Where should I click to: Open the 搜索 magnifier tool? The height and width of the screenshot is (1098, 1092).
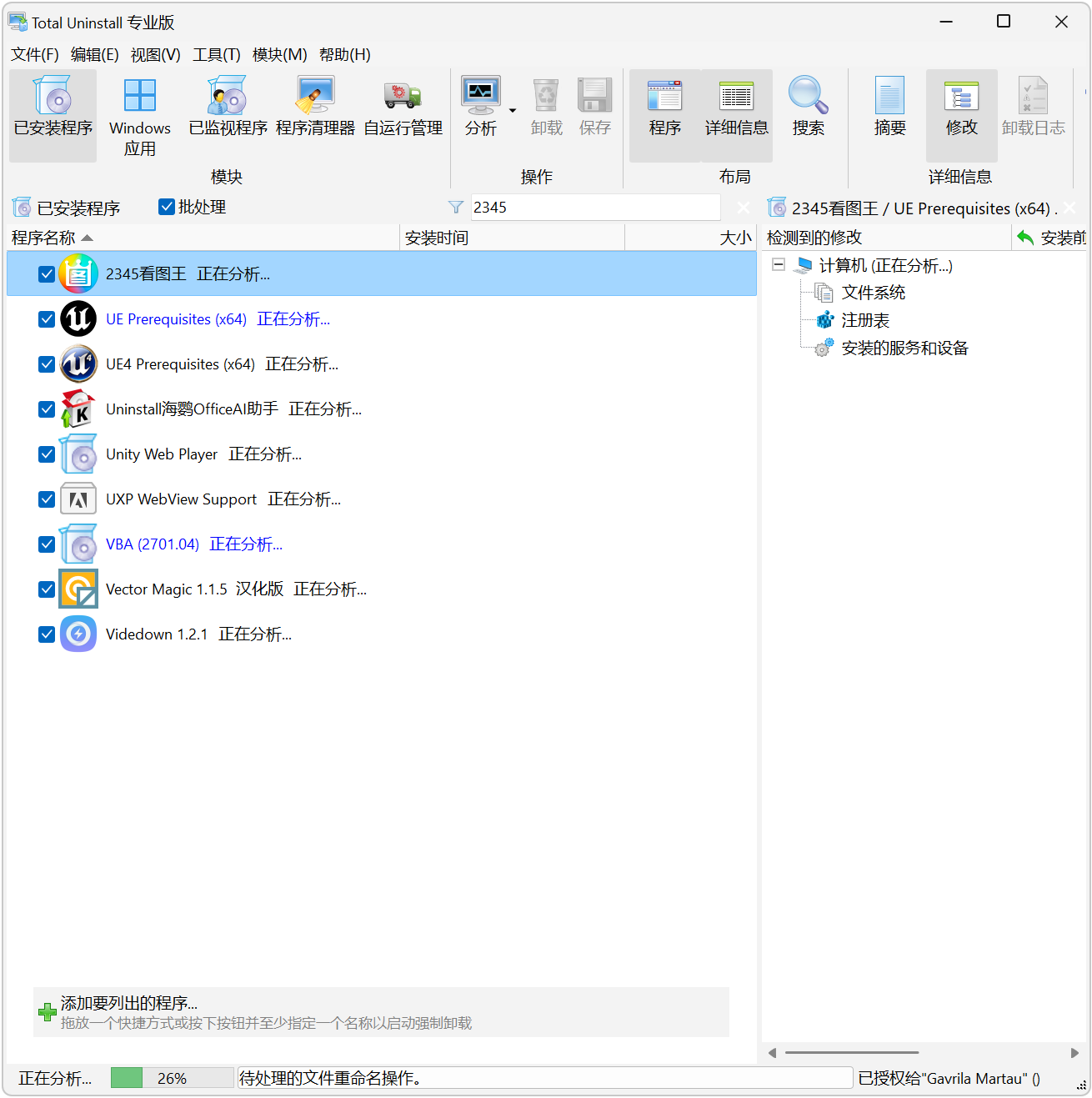809,115
